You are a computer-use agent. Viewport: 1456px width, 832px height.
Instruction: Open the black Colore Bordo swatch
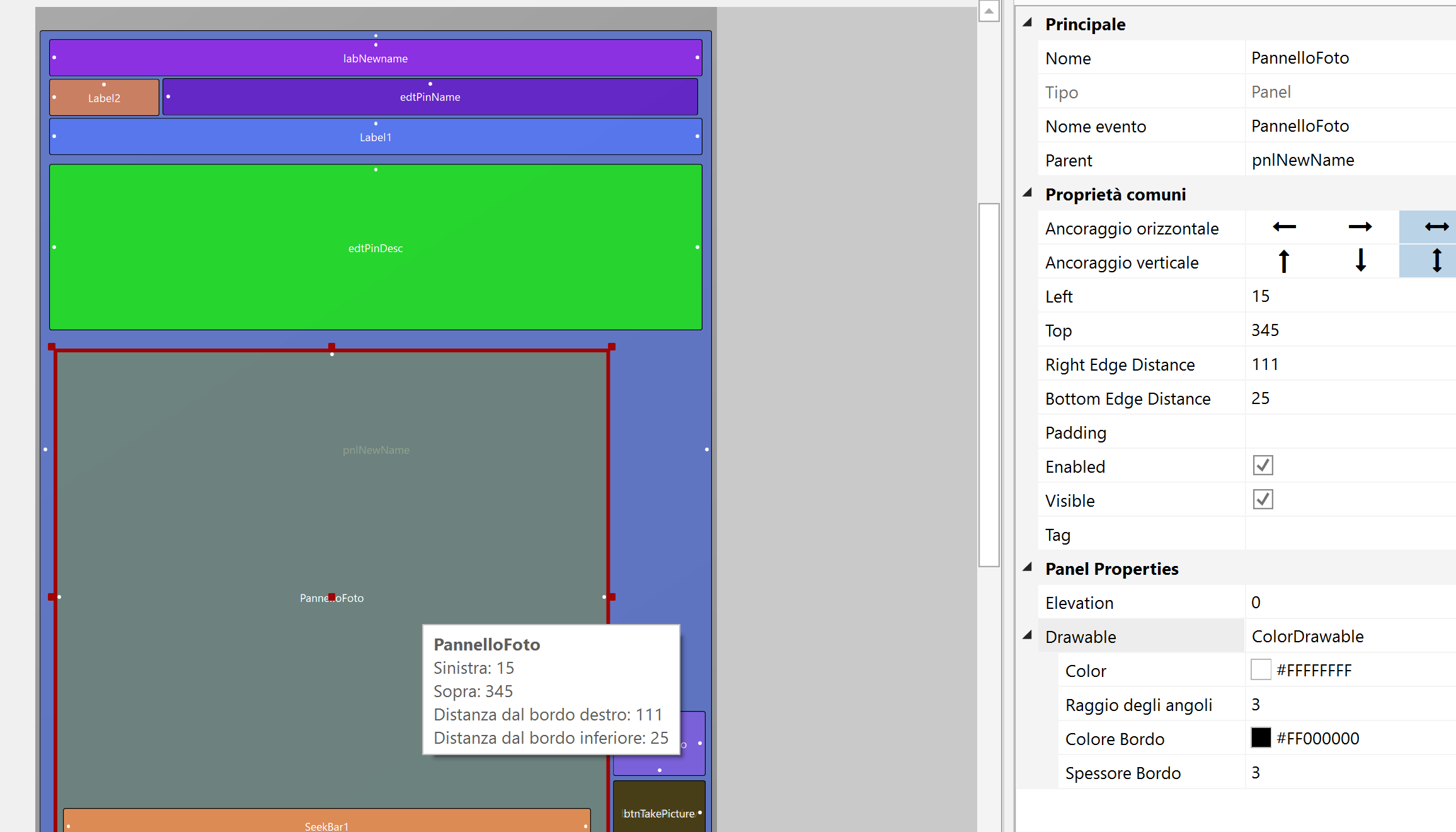click(x=1261, y=738)
